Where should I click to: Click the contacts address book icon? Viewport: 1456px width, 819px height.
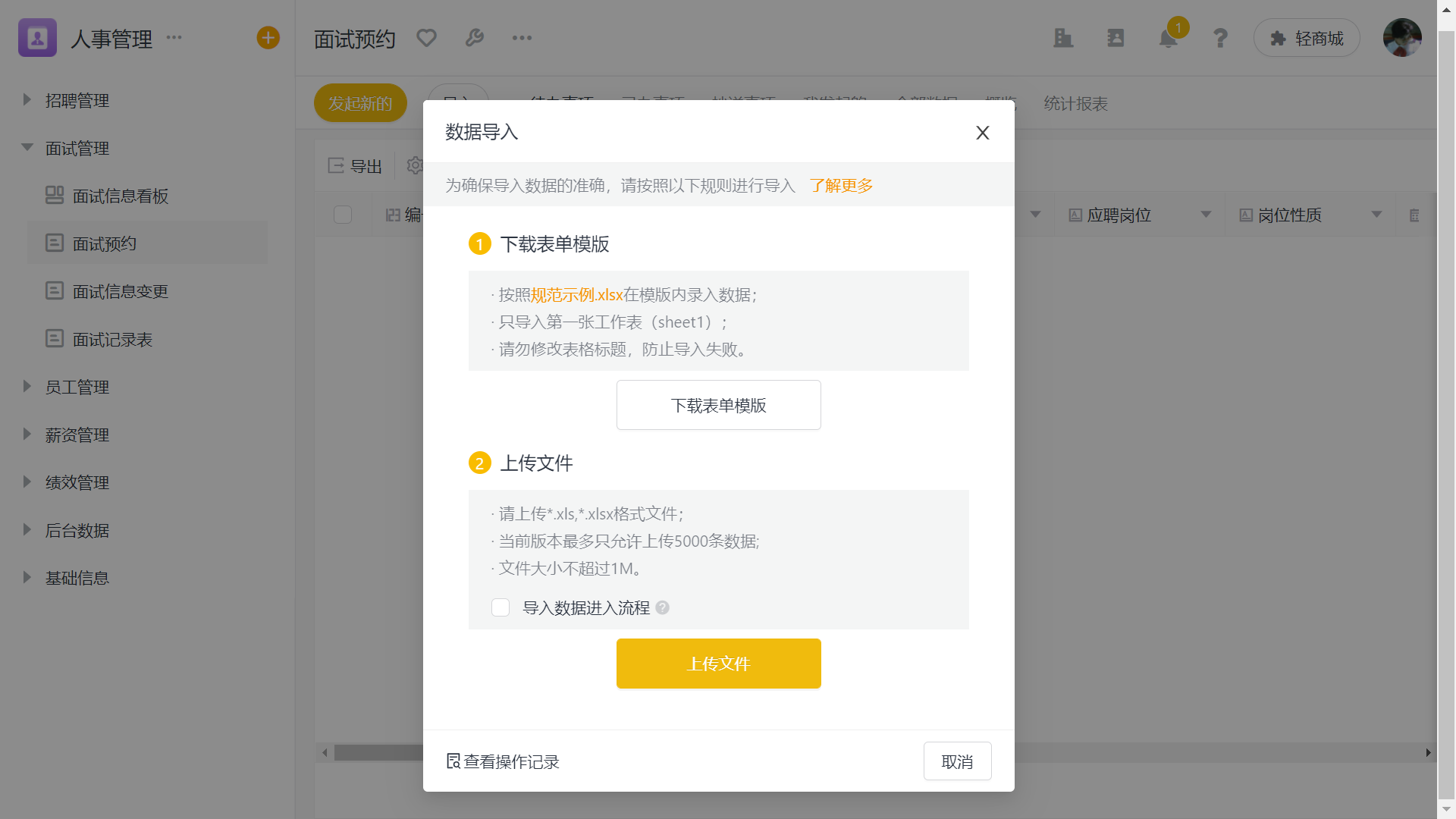[1116, 38]
